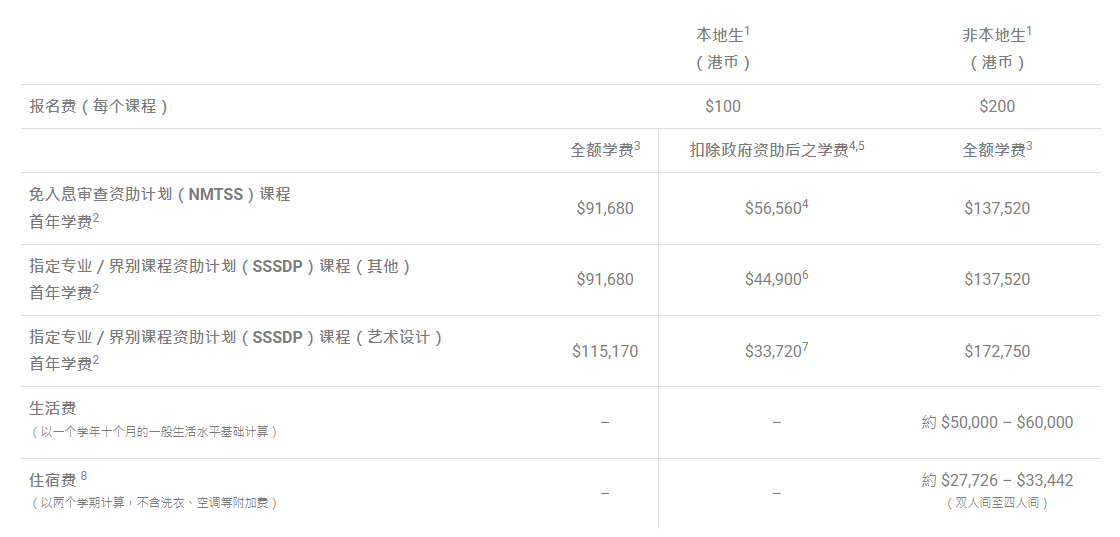Screen dimensions: 1120x537
Task: Click the 免入息审查资助计划（NMTSS）课程 label
Action: click(x=160, y=194)
